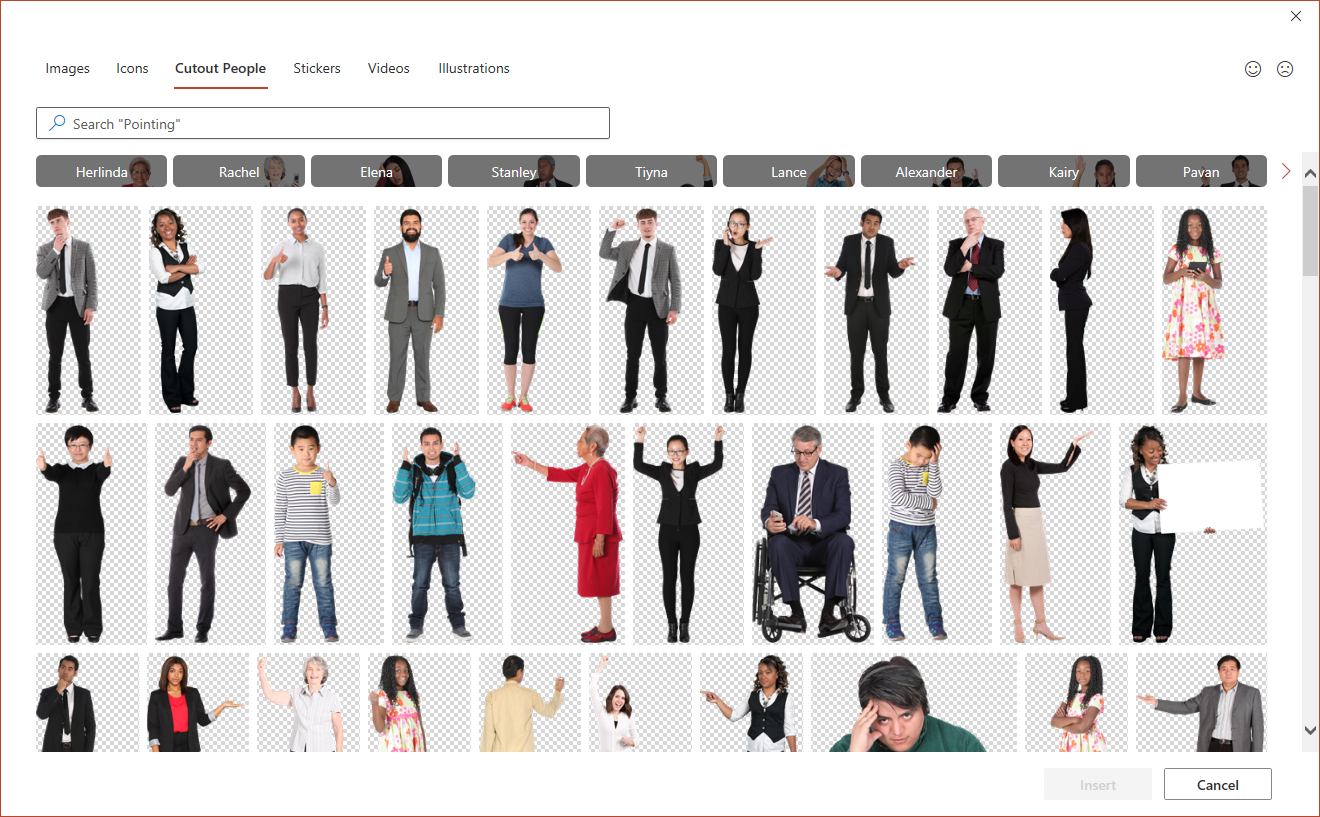Switch to the Illustrations tab
1320x817 pixels.
point(474,68)
